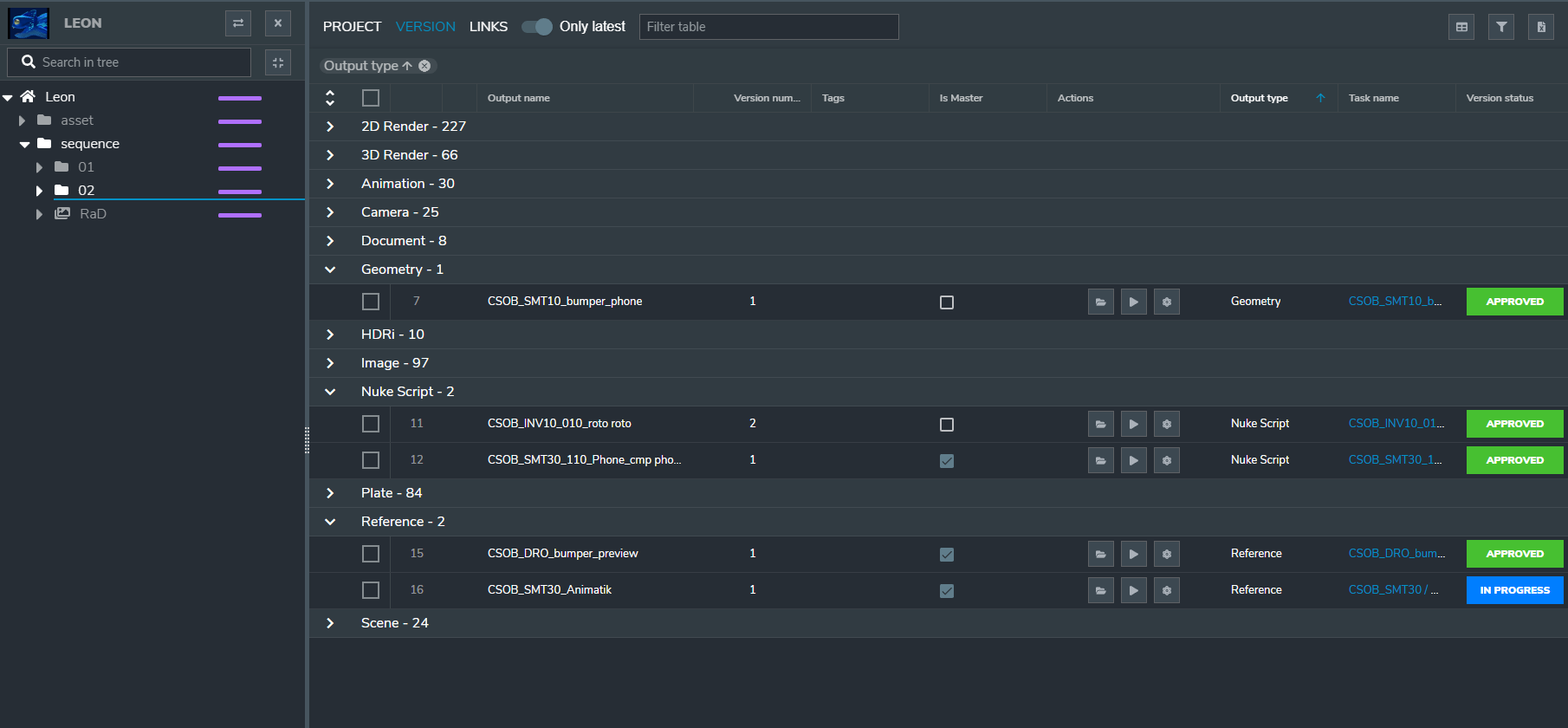Viewport: 1568px width, 728px height.
Task: Select the row checkbox for CSOB_SMT10_bumper_phone
Action: 371,302
